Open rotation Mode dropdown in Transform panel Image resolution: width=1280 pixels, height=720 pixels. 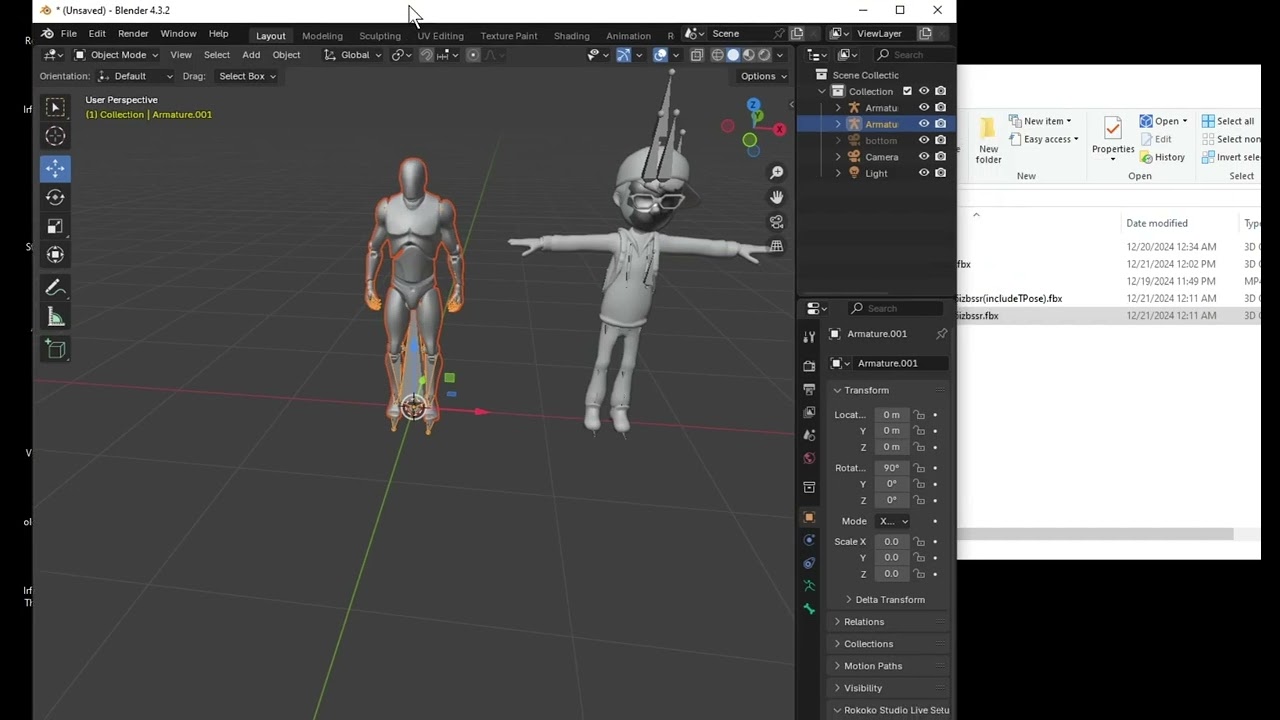pyautogui.click(x=892, y=521)
